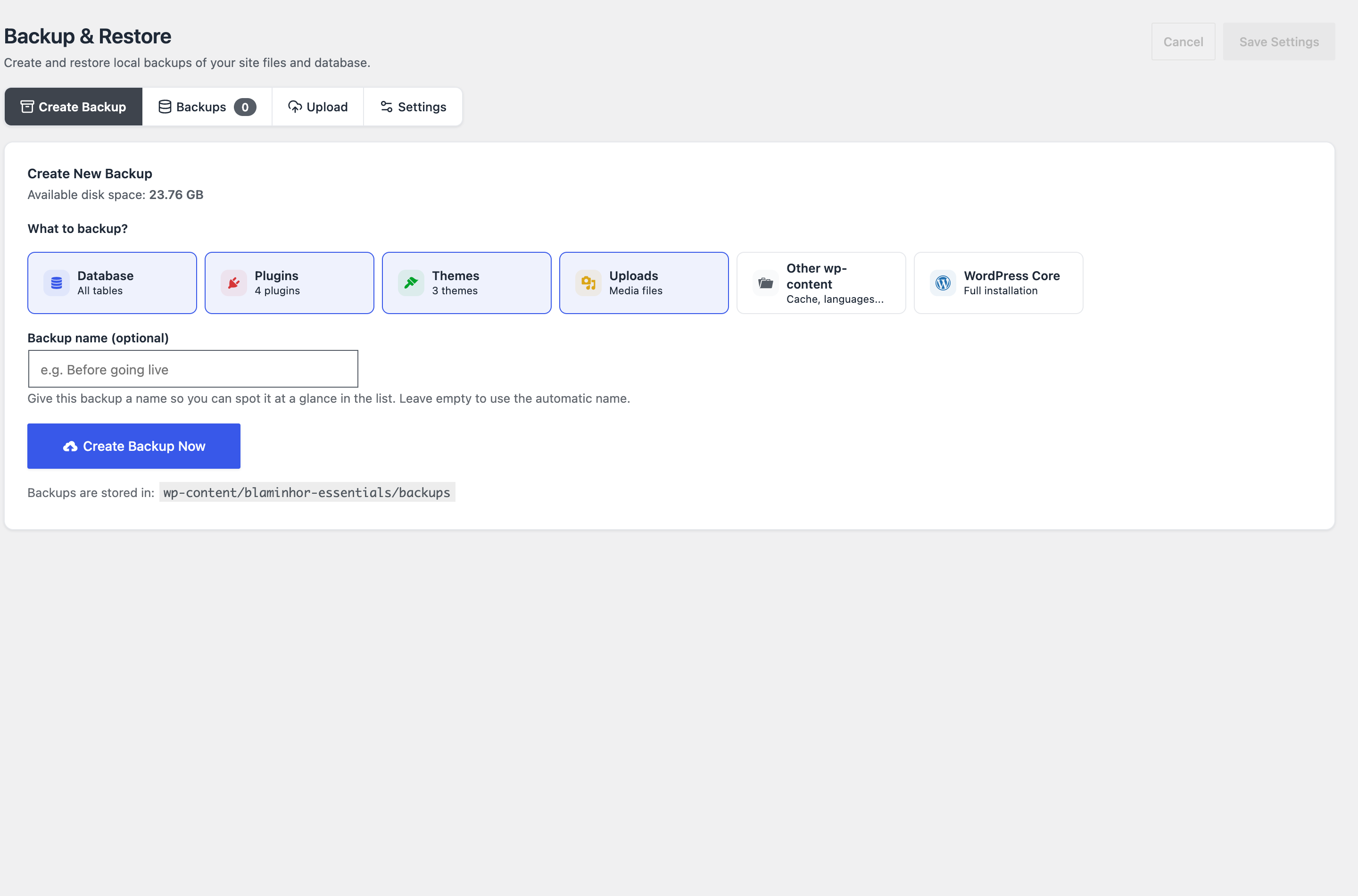1358x896 pixels.
Task: Click the sliders icon in Settings tab
Action: coord(387,107)
